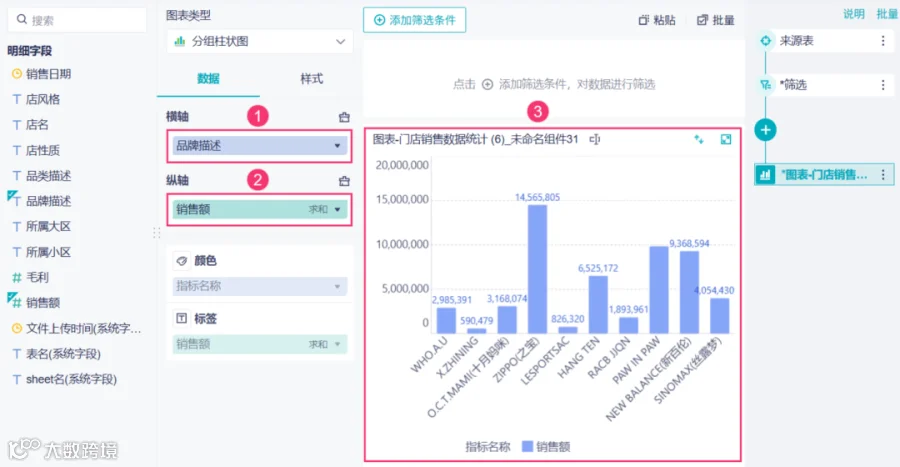Click the PAW IN PAW bar

(x=659, y=290)
